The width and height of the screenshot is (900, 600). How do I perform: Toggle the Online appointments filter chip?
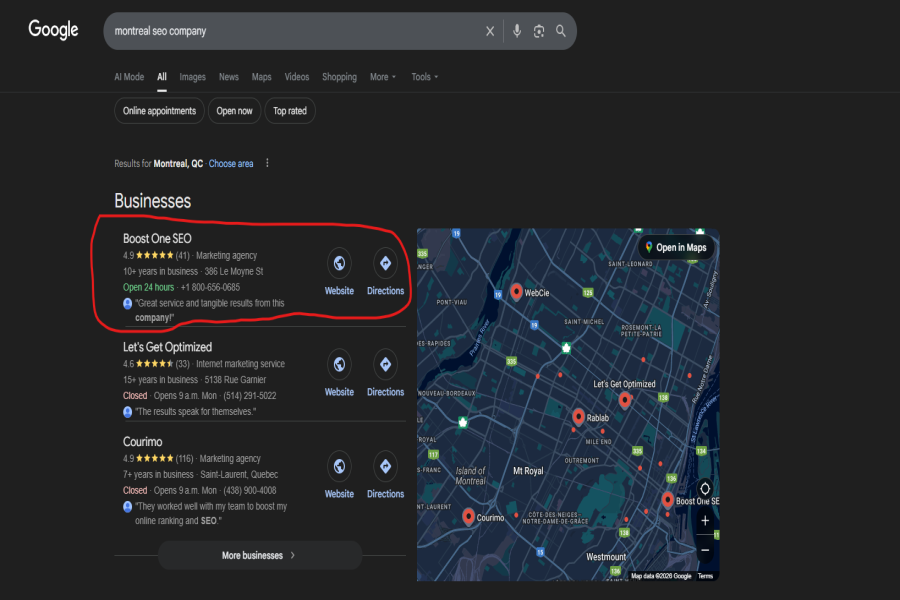[160, 111]
